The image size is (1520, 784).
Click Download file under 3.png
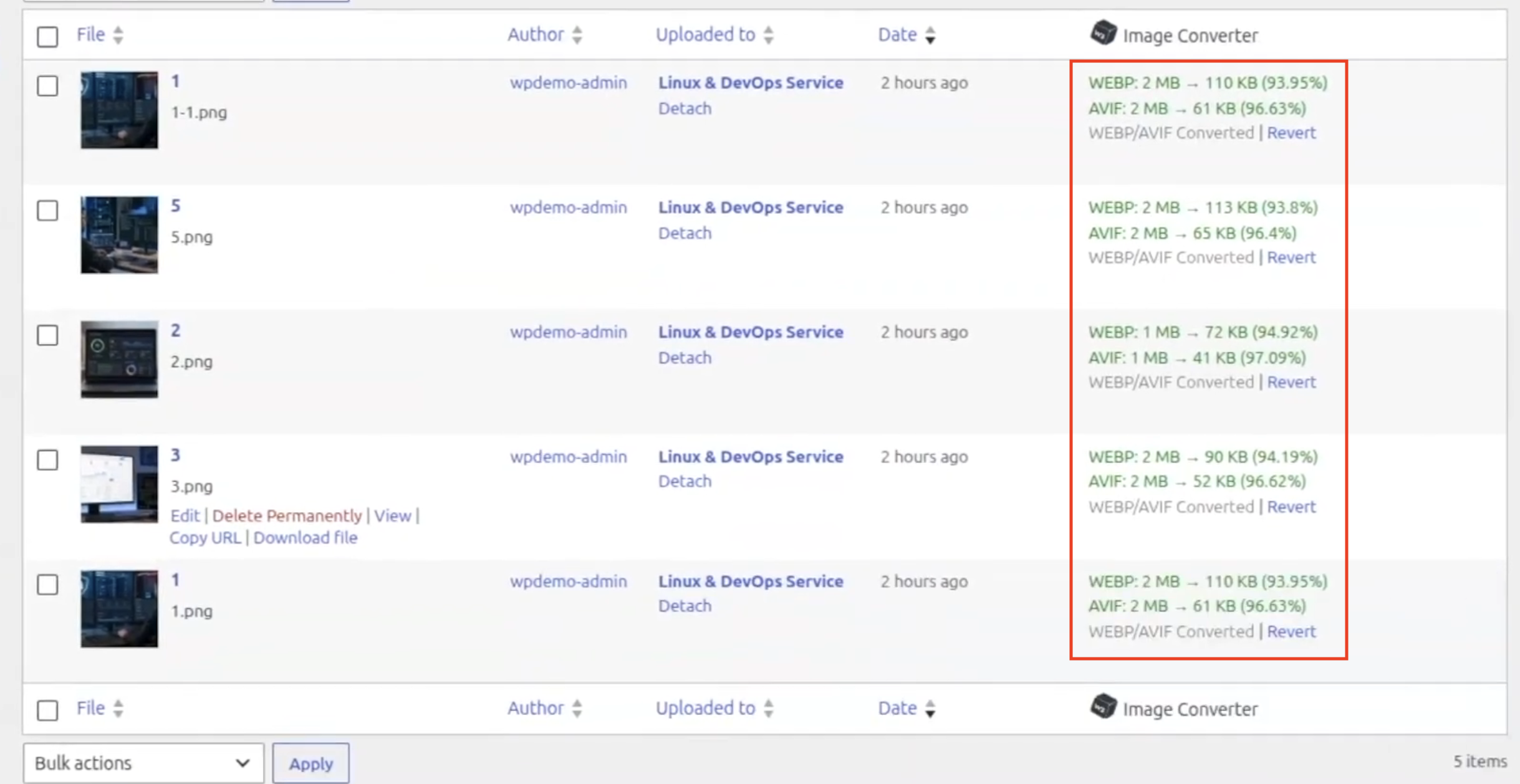[305, 537]
